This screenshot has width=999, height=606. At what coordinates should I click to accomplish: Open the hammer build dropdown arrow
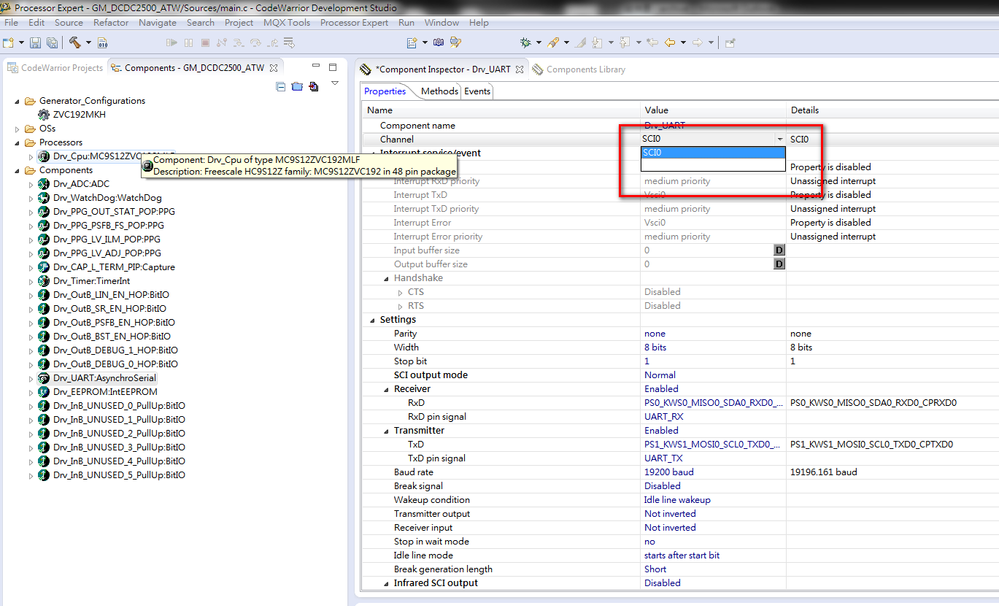[88, 43]
